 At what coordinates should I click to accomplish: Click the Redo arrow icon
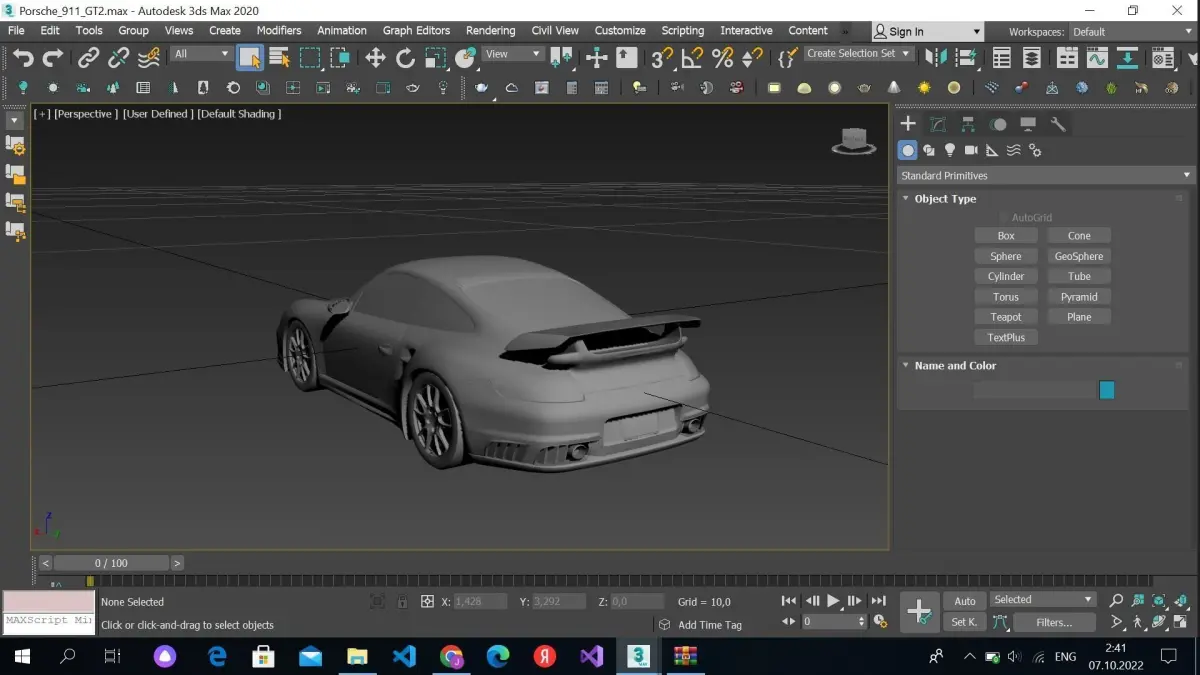pos(53,58)
